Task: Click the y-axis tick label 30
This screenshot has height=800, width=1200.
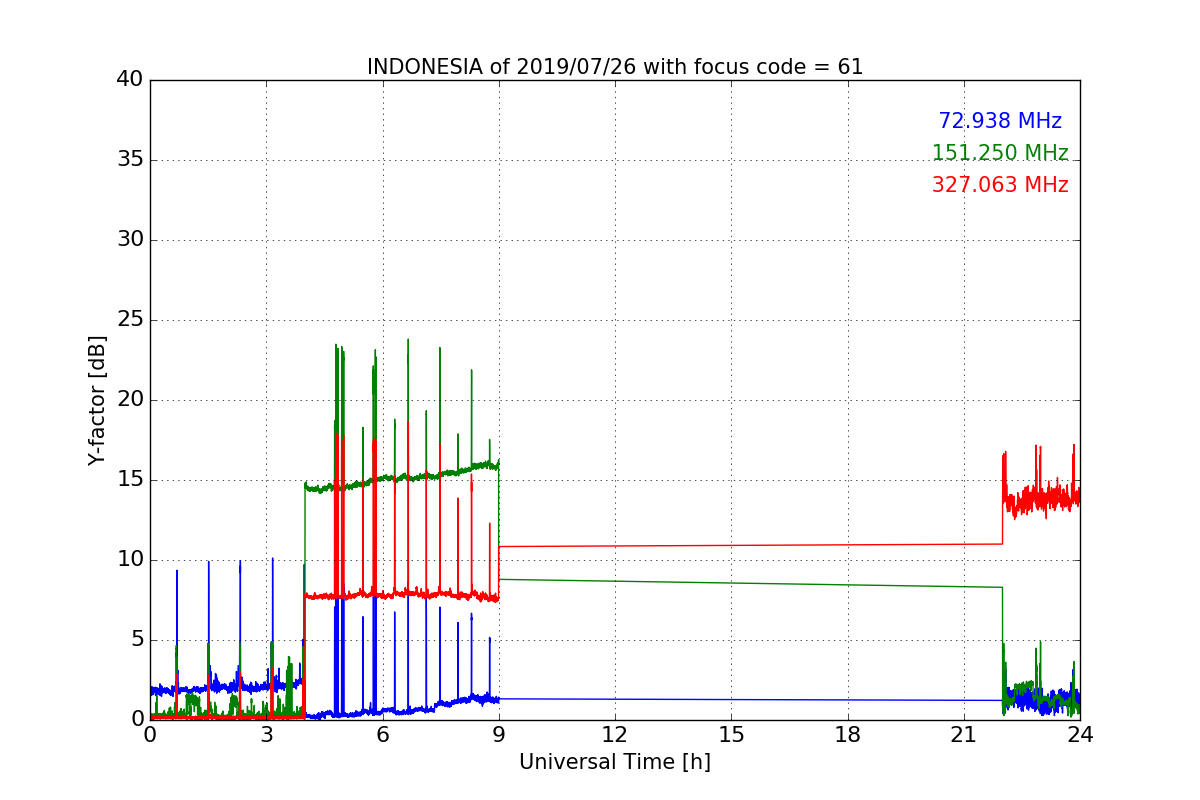Action: (130, 240)
